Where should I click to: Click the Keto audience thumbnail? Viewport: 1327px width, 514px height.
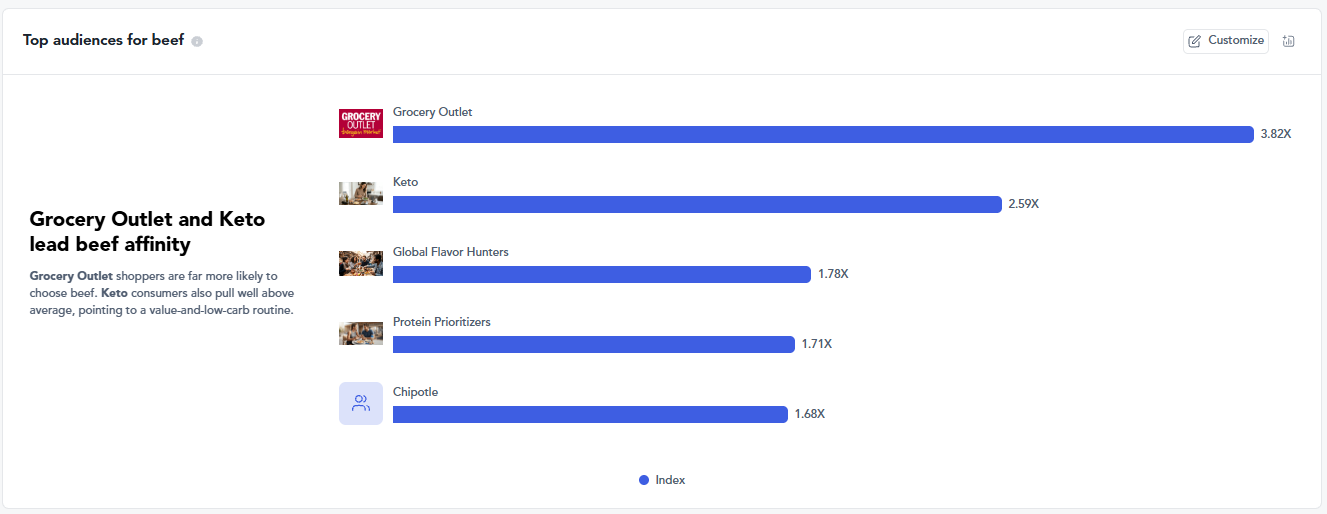tap(361, 194)
